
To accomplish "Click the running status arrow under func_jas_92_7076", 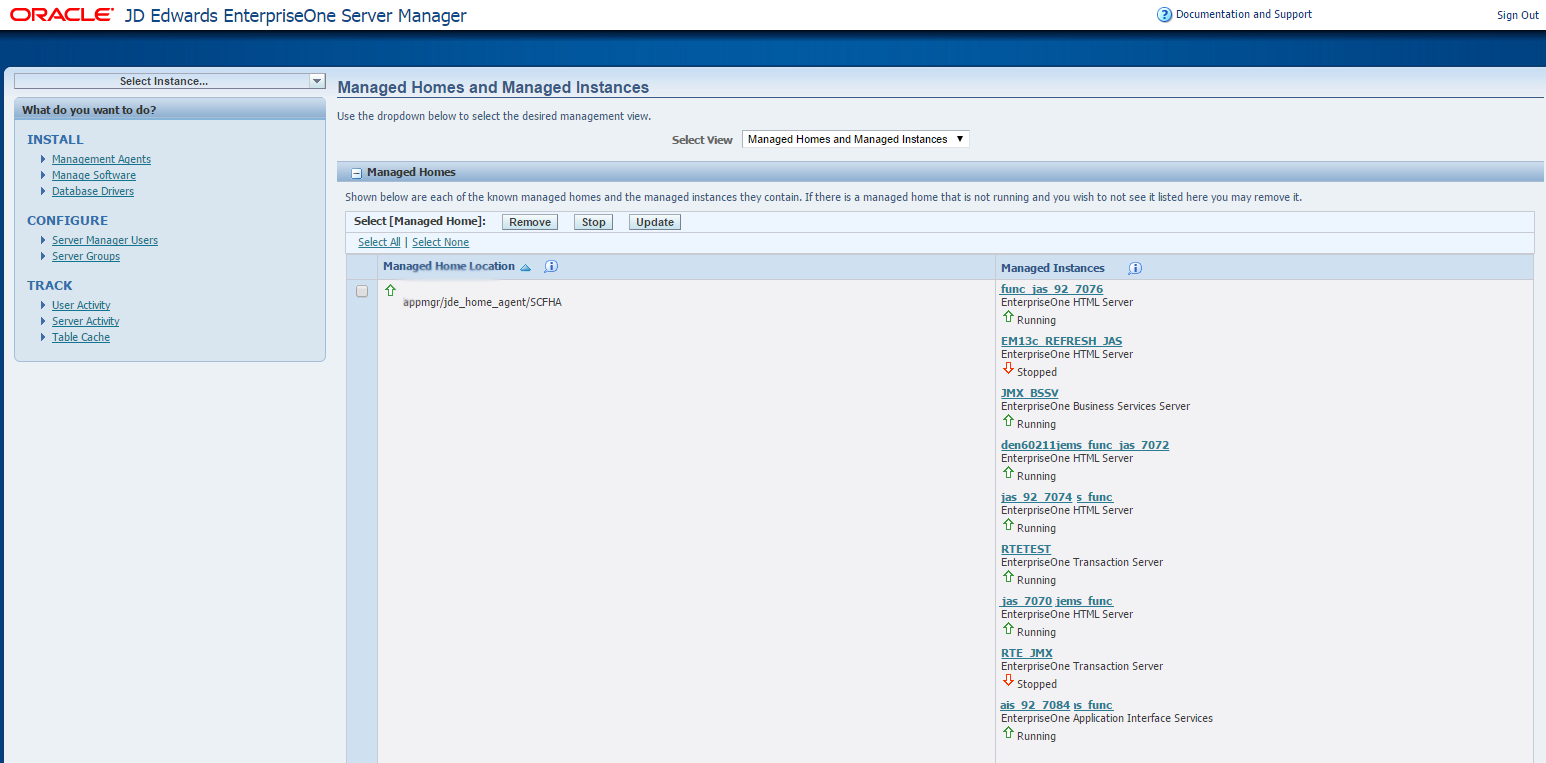I will pos(1008,317).
